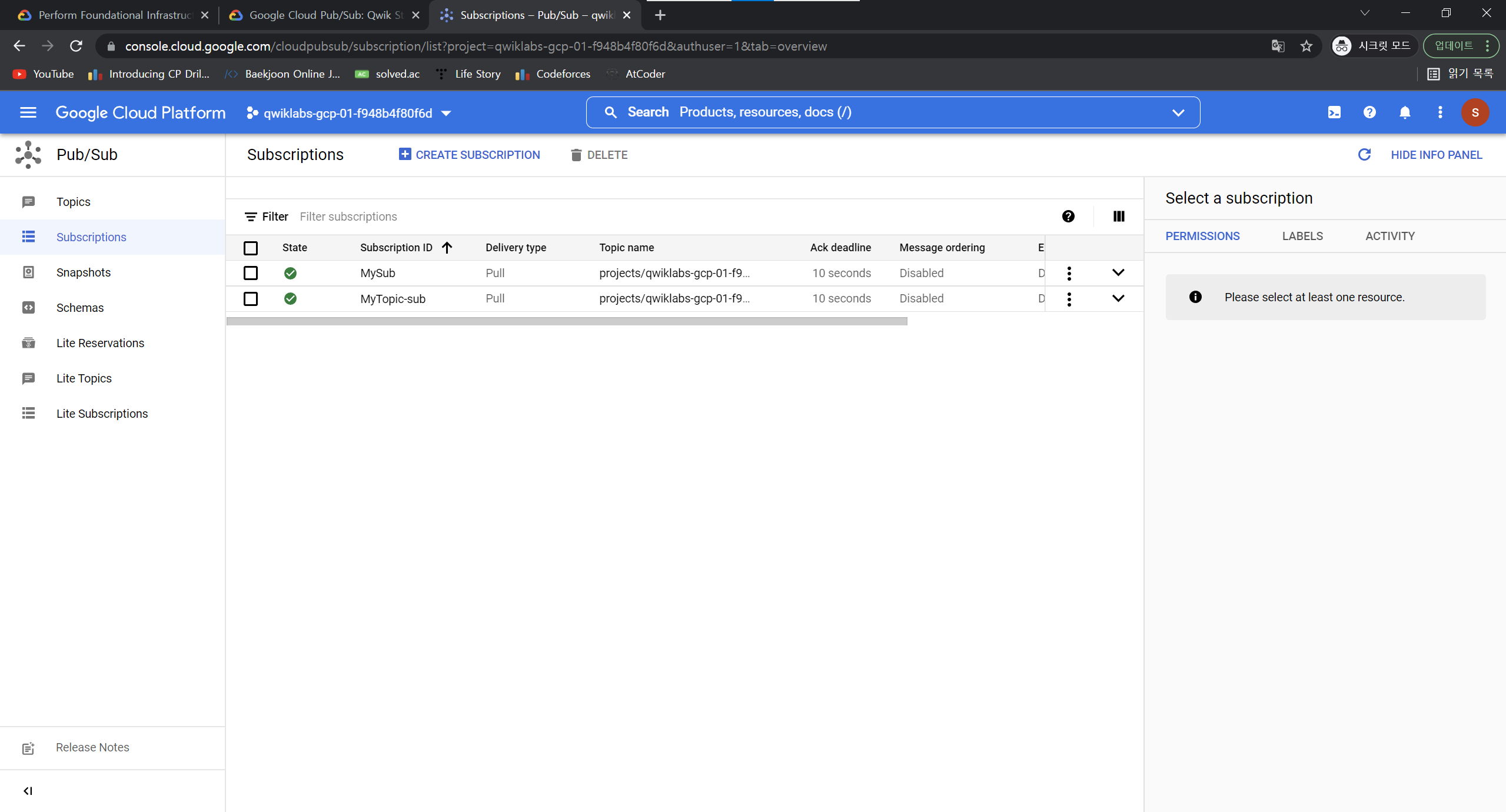
Task: Click CREATE SUBSCRIPTION button
Action: coord(469,155)
